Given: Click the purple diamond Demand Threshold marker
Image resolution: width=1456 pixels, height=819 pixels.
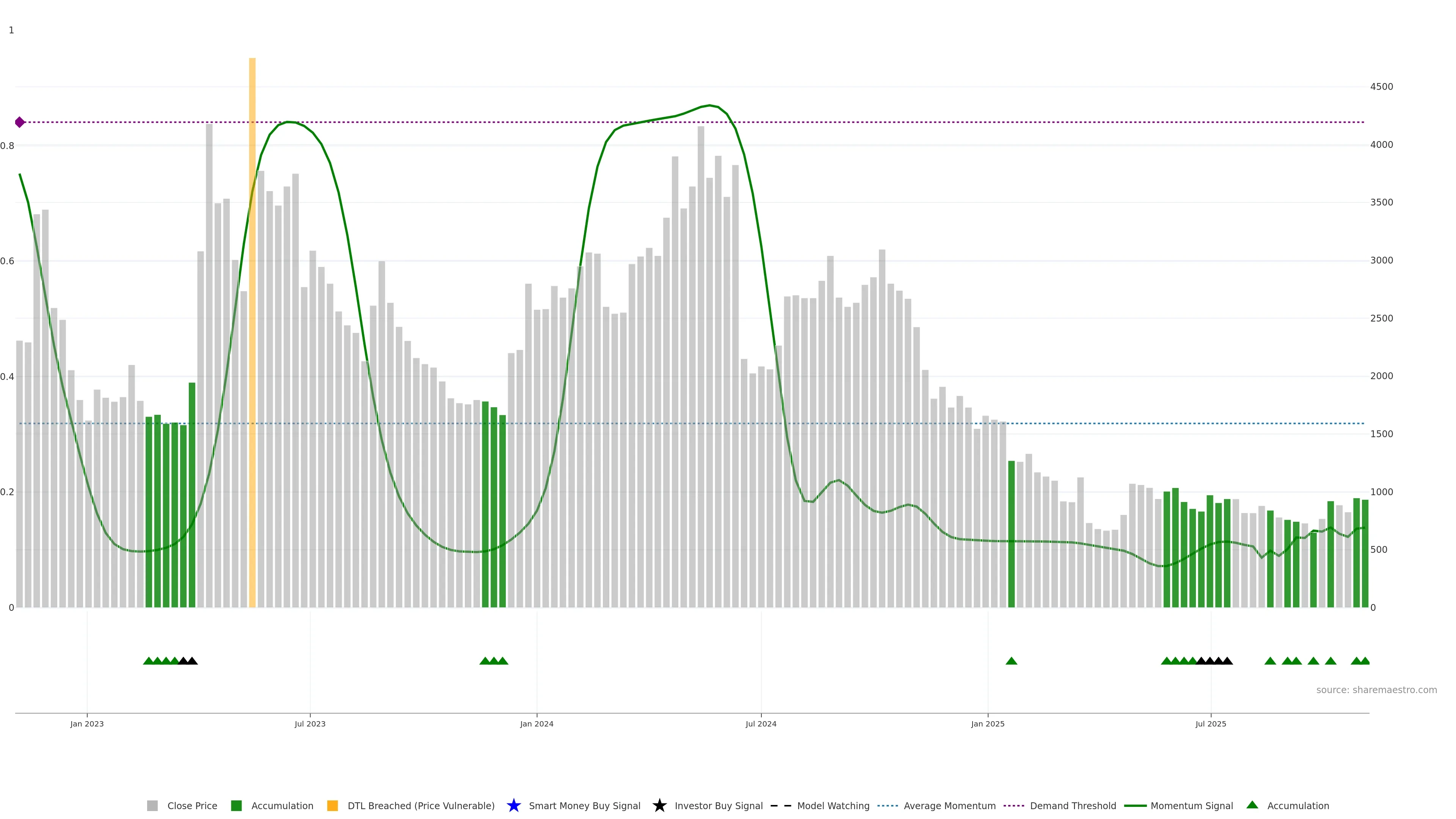Looking at the screenshot, I should pyautogui.click(x=20, y=122).
